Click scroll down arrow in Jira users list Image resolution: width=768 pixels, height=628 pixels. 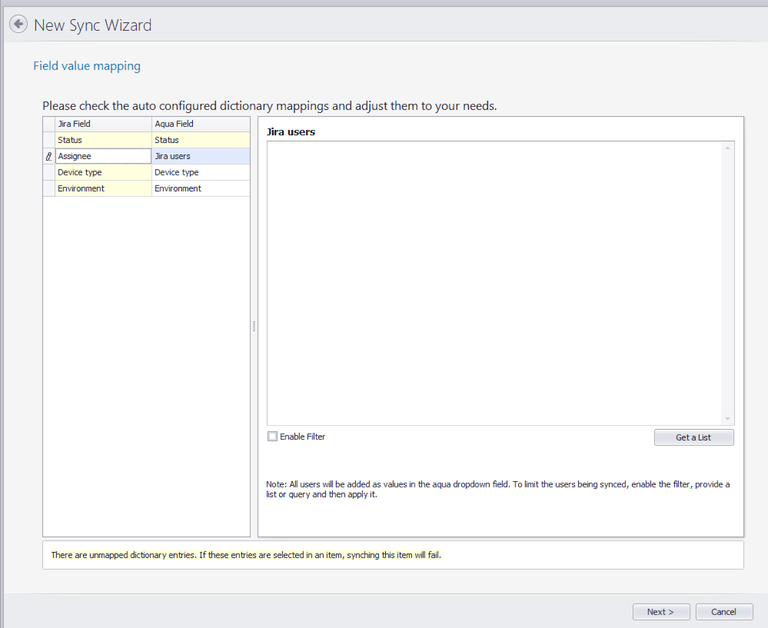pos(728,418)
